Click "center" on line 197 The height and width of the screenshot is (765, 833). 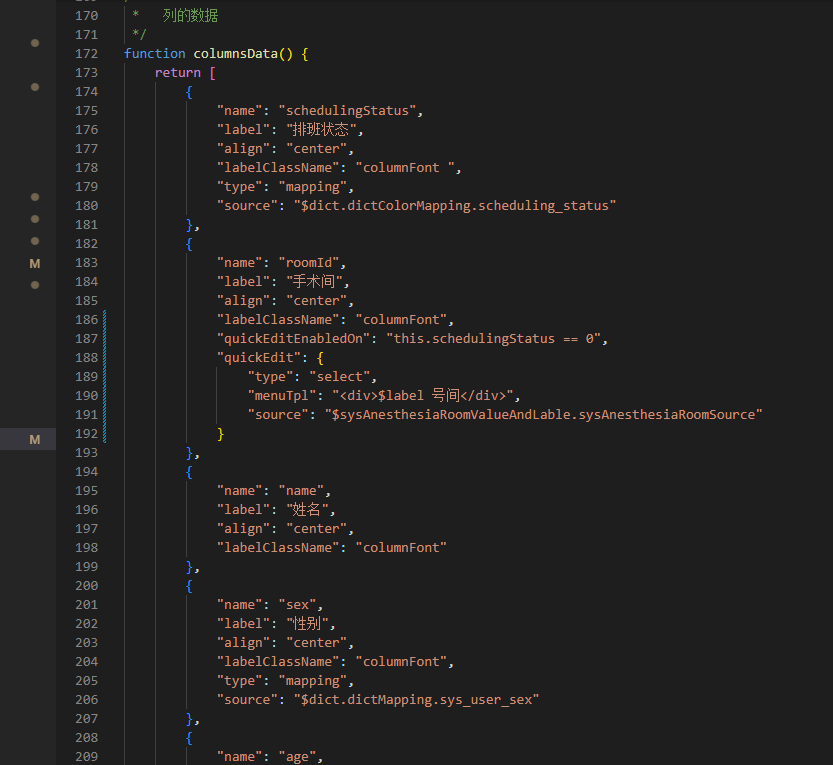[317, 529]
